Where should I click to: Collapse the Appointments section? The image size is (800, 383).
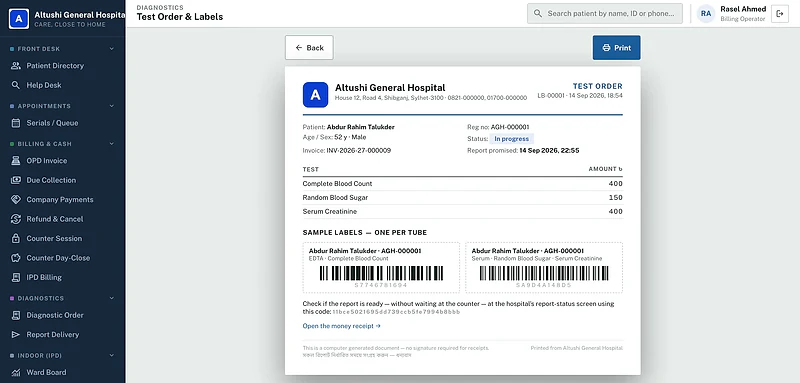(112, 106)
